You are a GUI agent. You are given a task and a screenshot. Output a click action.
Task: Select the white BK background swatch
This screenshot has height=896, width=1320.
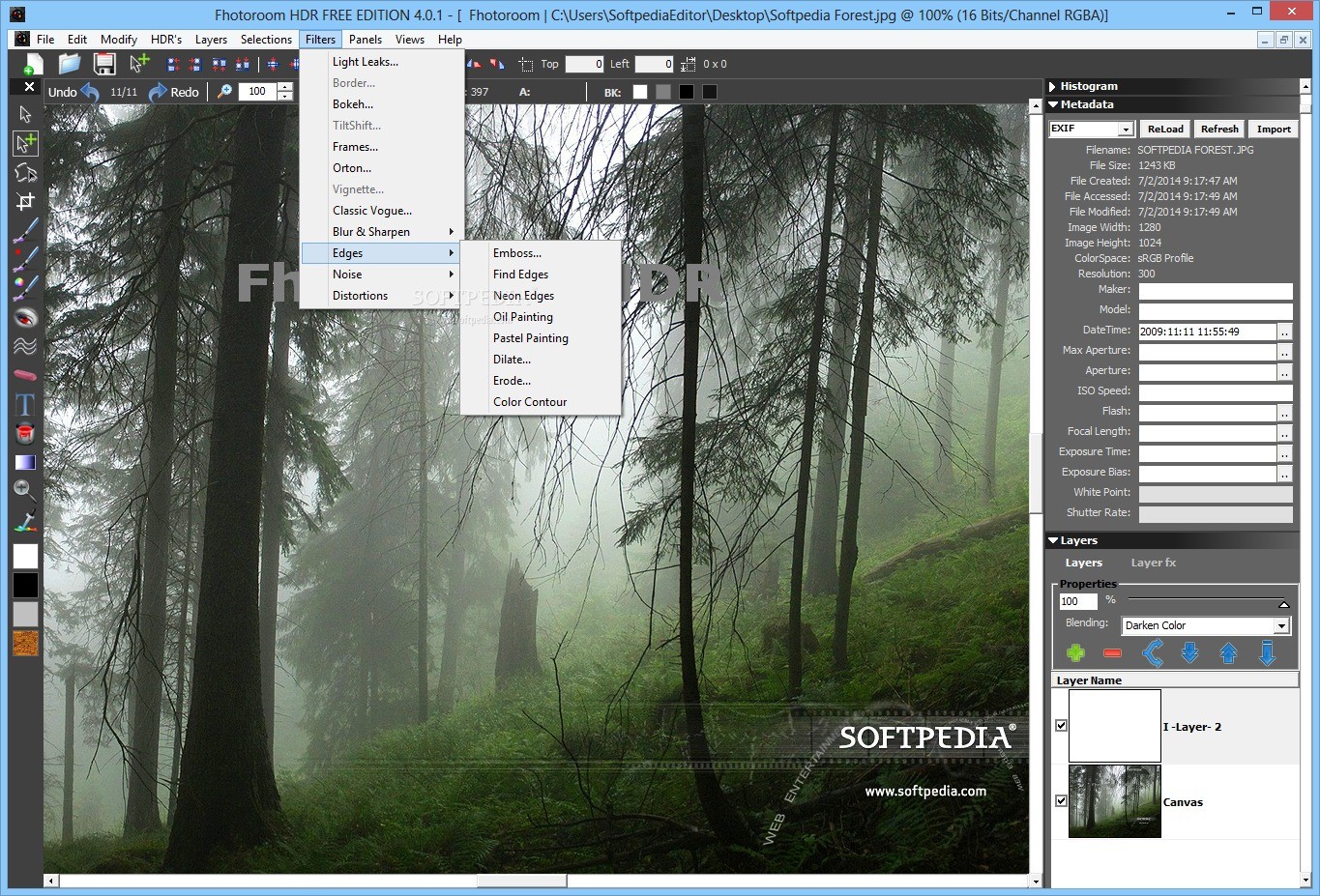tap(640, 92)
